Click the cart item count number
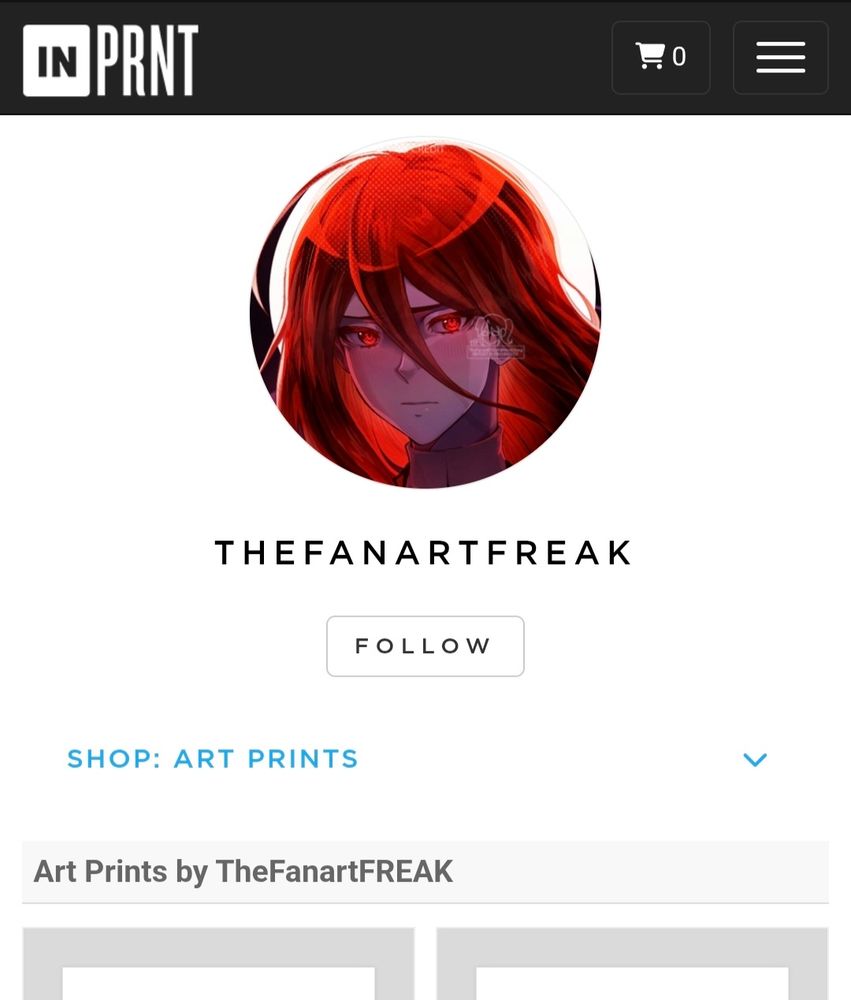This screenshot has width=851, height=1000. pos(679,57)
